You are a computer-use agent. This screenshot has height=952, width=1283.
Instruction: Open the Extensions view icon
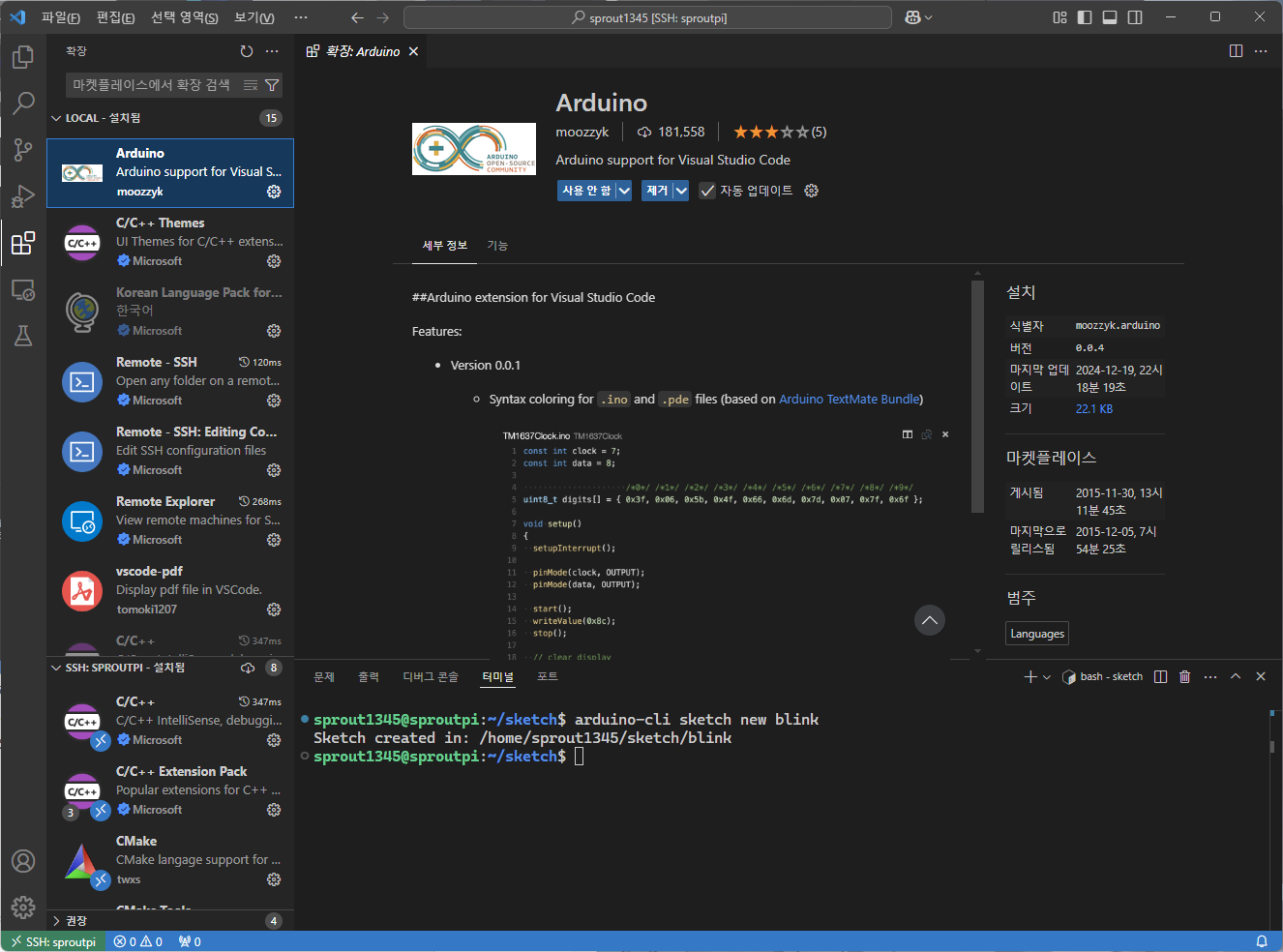point(23,243)
